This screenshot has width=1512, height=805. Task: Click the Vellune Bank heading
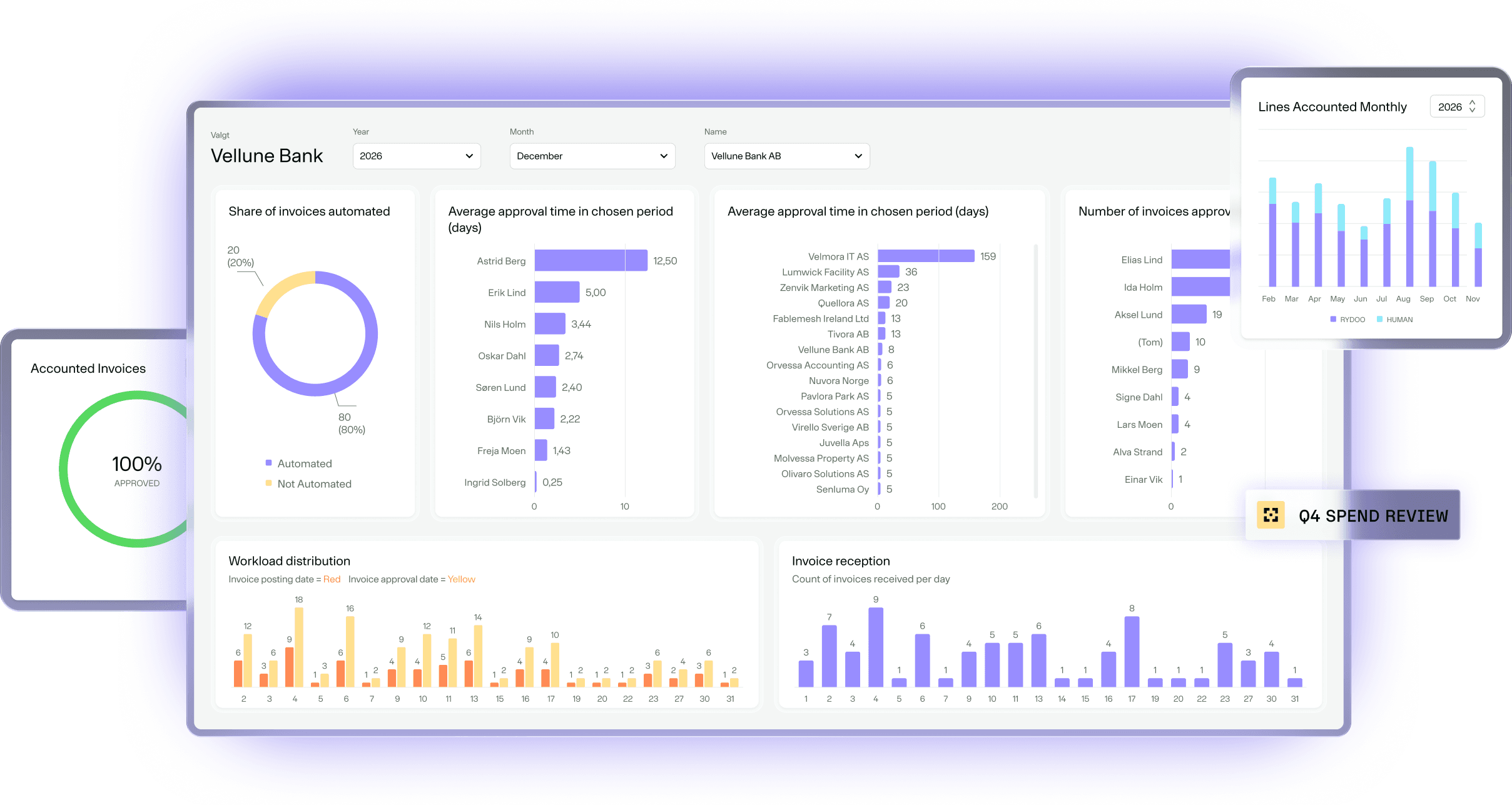pyautogui.click(x=267, y=155)
